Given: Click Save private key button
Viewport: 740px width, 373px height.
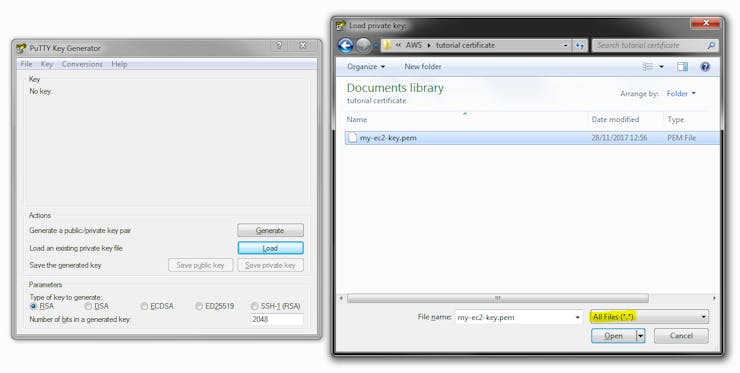Looking at the screenshot, I should [270, 265].
